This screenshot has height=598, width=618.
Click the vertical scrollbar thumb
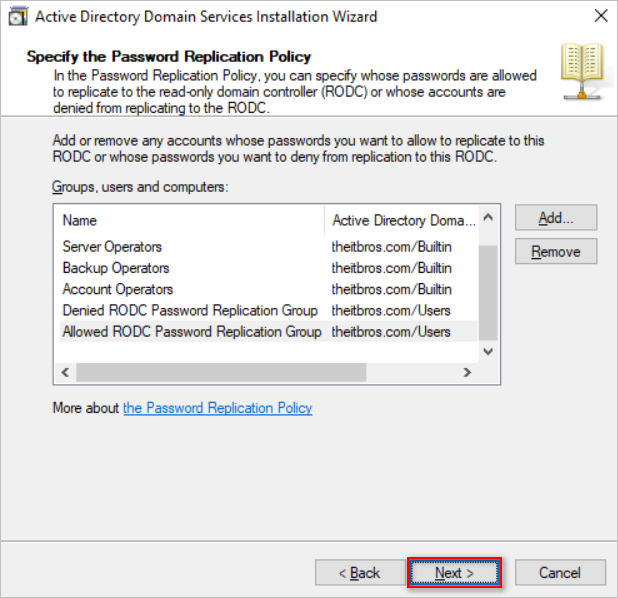488,292
